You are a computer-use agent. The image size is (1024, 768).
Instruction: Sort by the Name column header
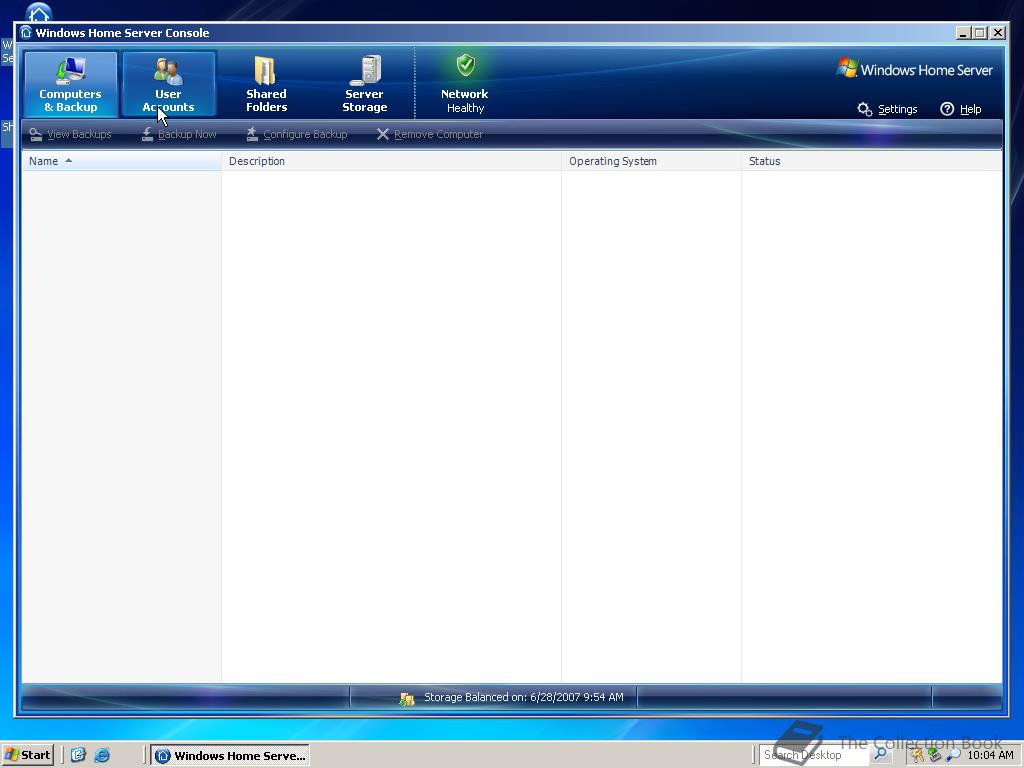121,161
